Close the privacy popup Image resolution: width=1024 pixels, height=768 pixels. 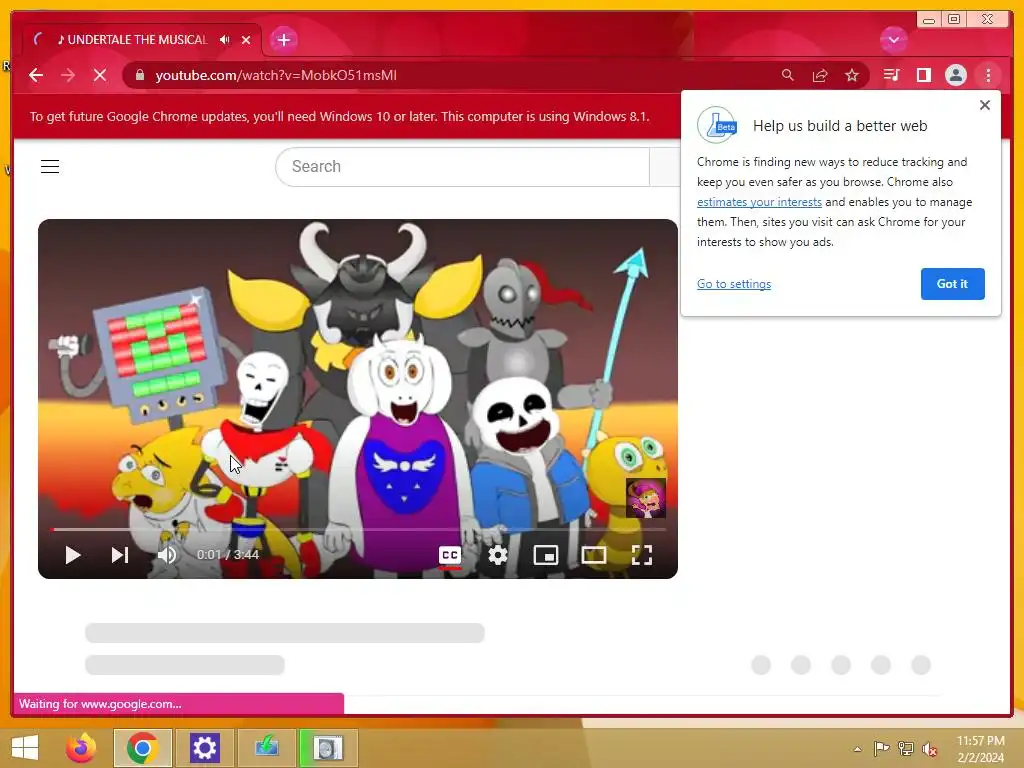pos(985,105)
